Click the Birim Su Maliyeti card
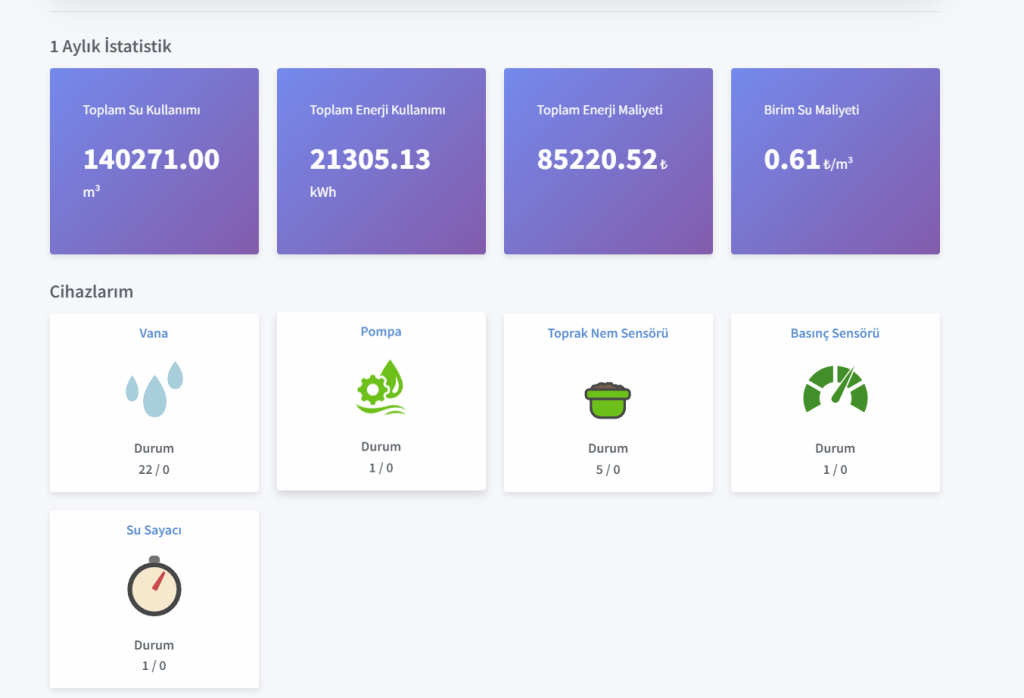The image size is (1024, 698). [835, 161]
